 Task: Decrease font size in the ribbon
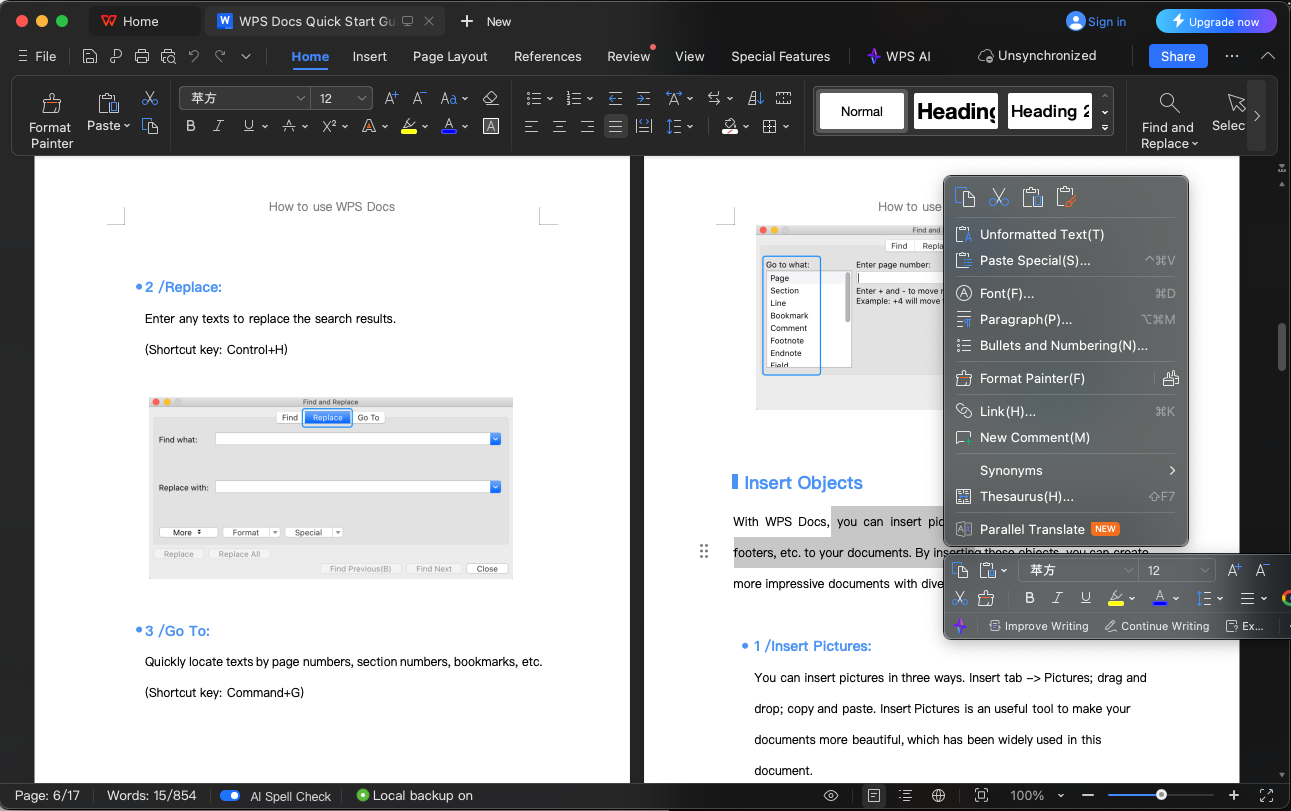pos(419,98)
